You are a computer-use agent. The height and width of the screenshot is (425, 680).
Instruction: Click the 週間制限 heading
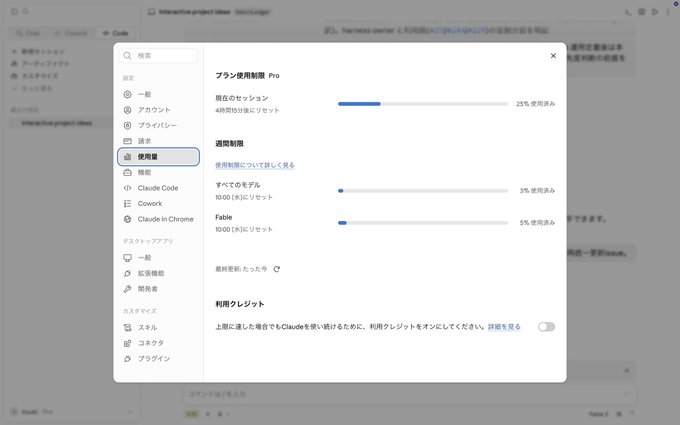229,144
